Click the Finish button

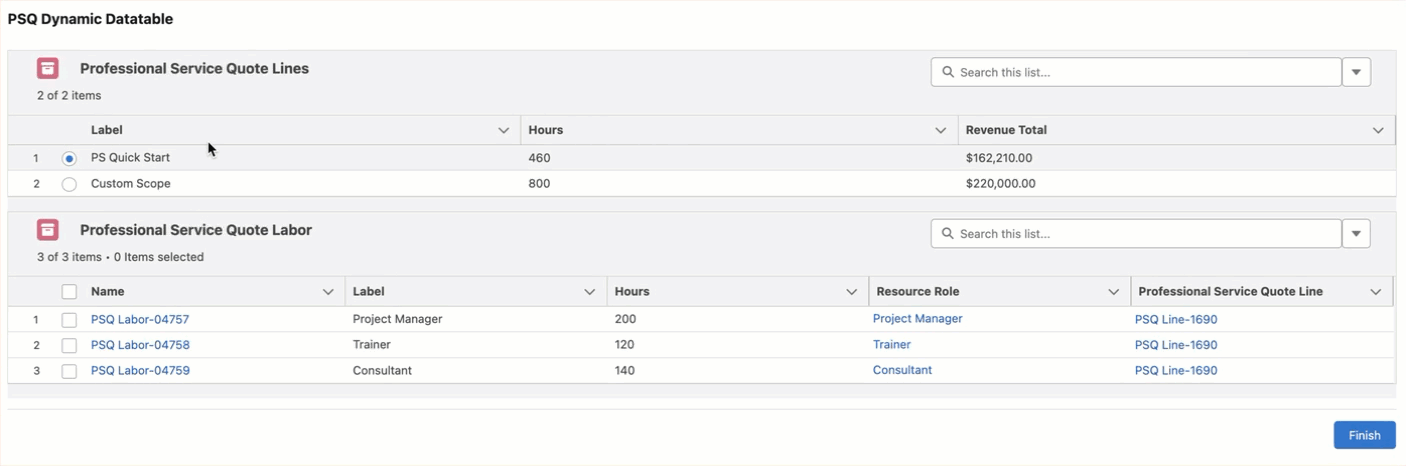click(1364, 435)
